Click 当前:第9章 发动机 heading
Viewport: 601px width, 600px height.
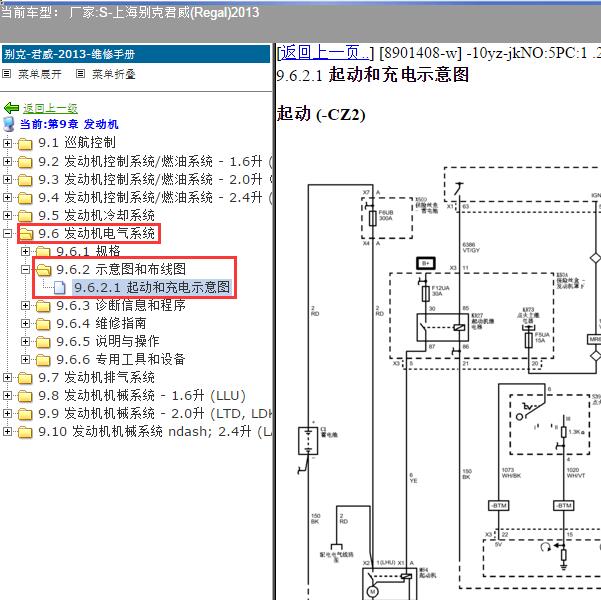(x=69, y=124)
